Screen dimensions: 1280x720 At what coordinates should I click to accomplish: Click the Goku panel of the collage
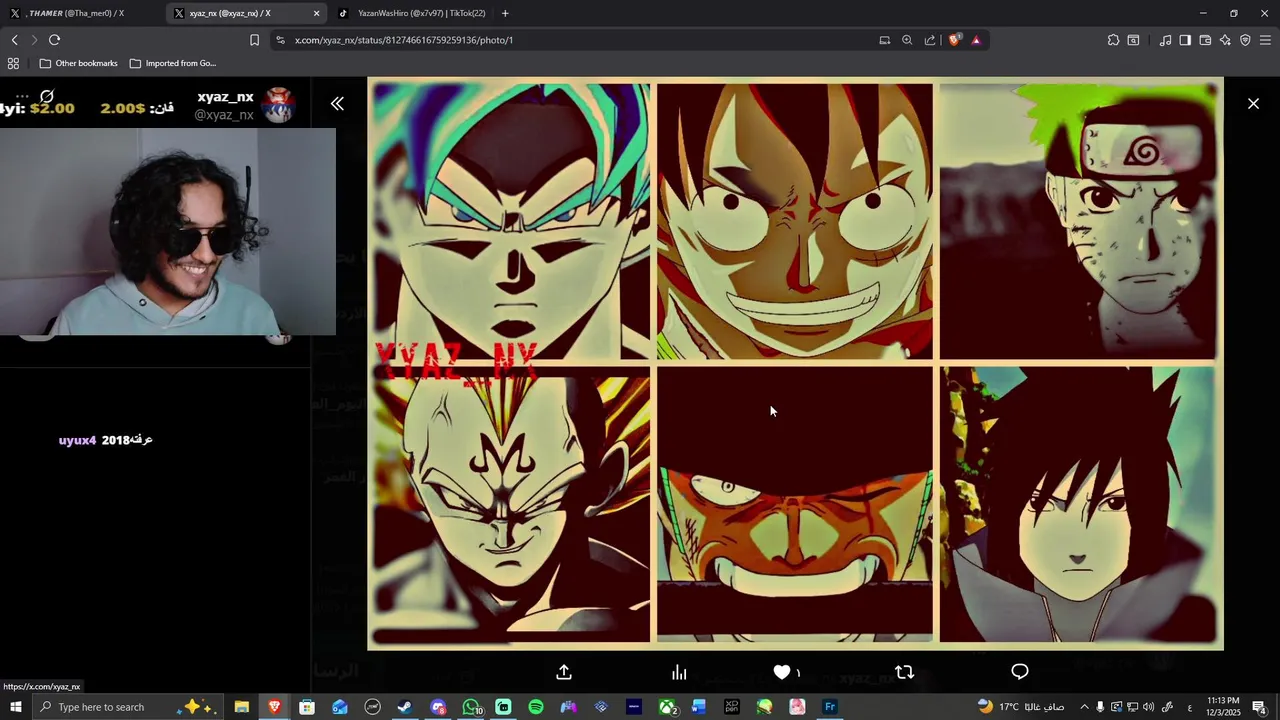[511, 220]
